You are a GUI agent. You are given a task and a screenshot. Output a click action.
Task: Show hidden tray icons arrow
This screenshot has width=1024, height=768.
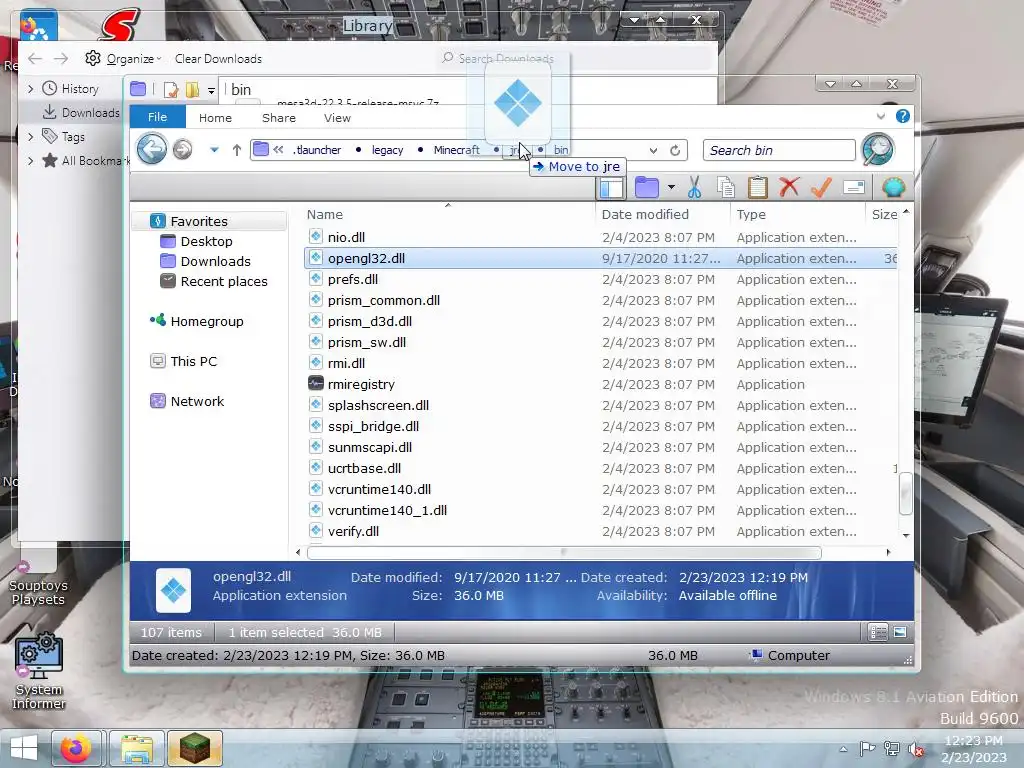843,749
